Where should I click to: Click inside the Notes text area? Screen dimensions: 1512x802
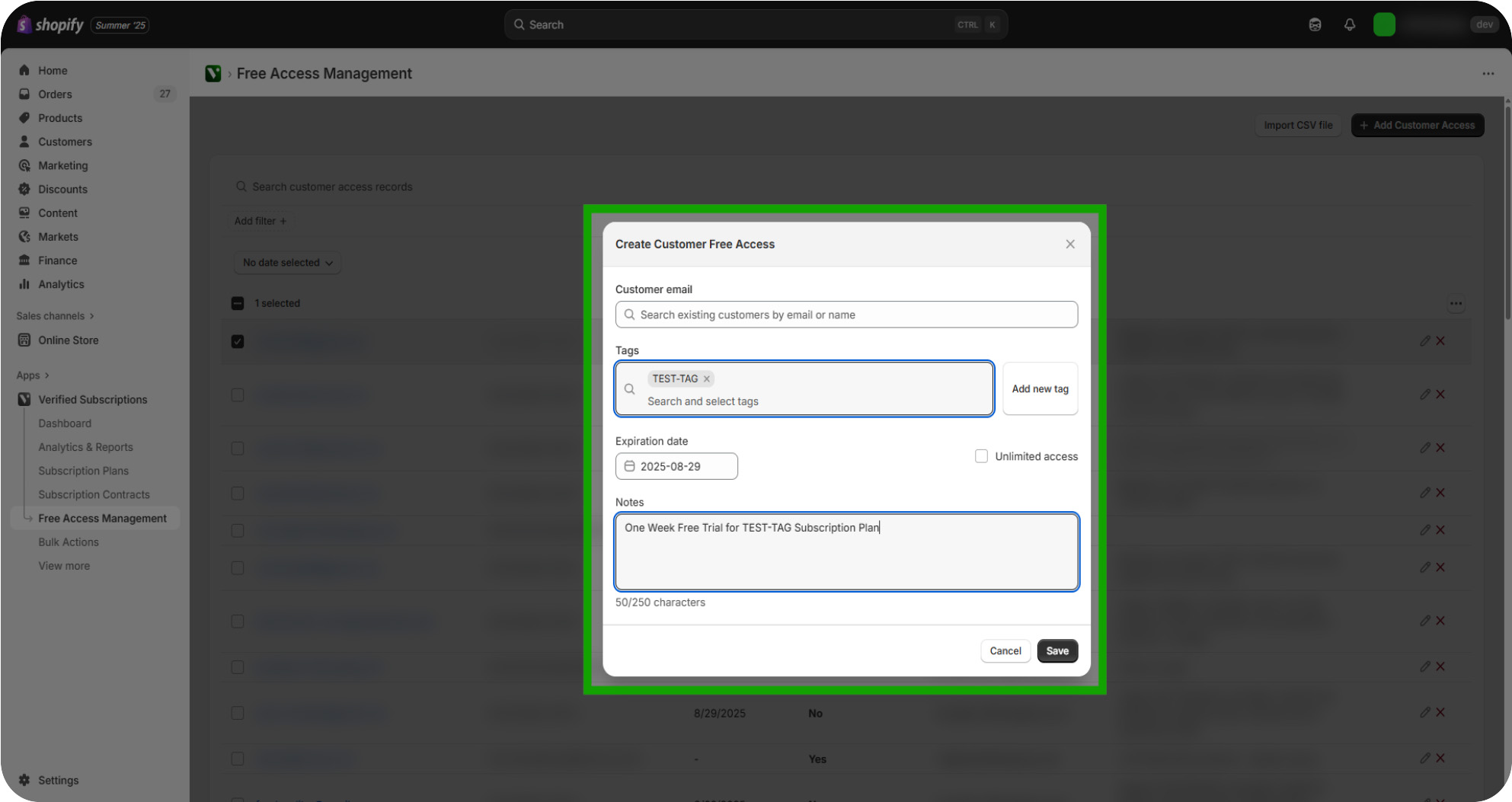pos(846,551)
